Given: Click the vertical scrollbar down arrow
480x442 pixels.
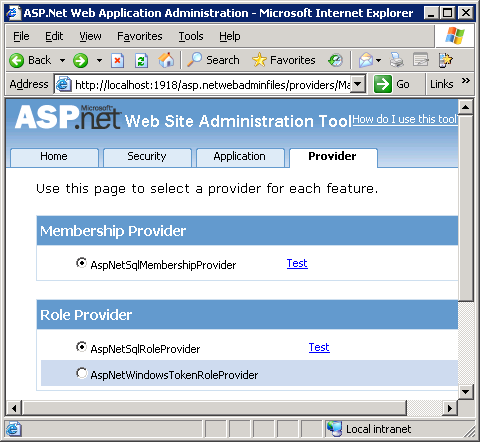Looking at the screenshot, I should pos(465,392).
